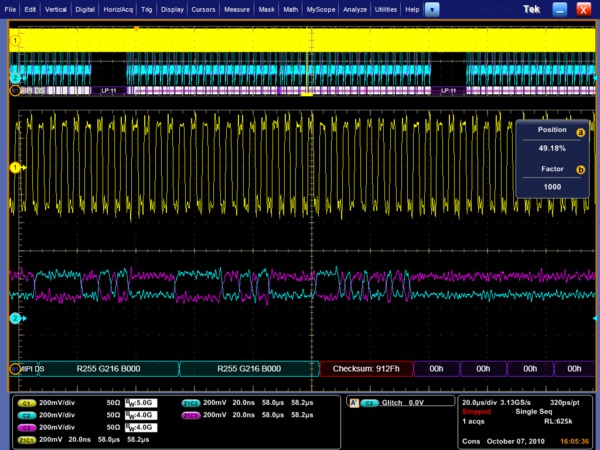Open the Digital menu
The height and width of the screenshot is (450, 600).
85,10
